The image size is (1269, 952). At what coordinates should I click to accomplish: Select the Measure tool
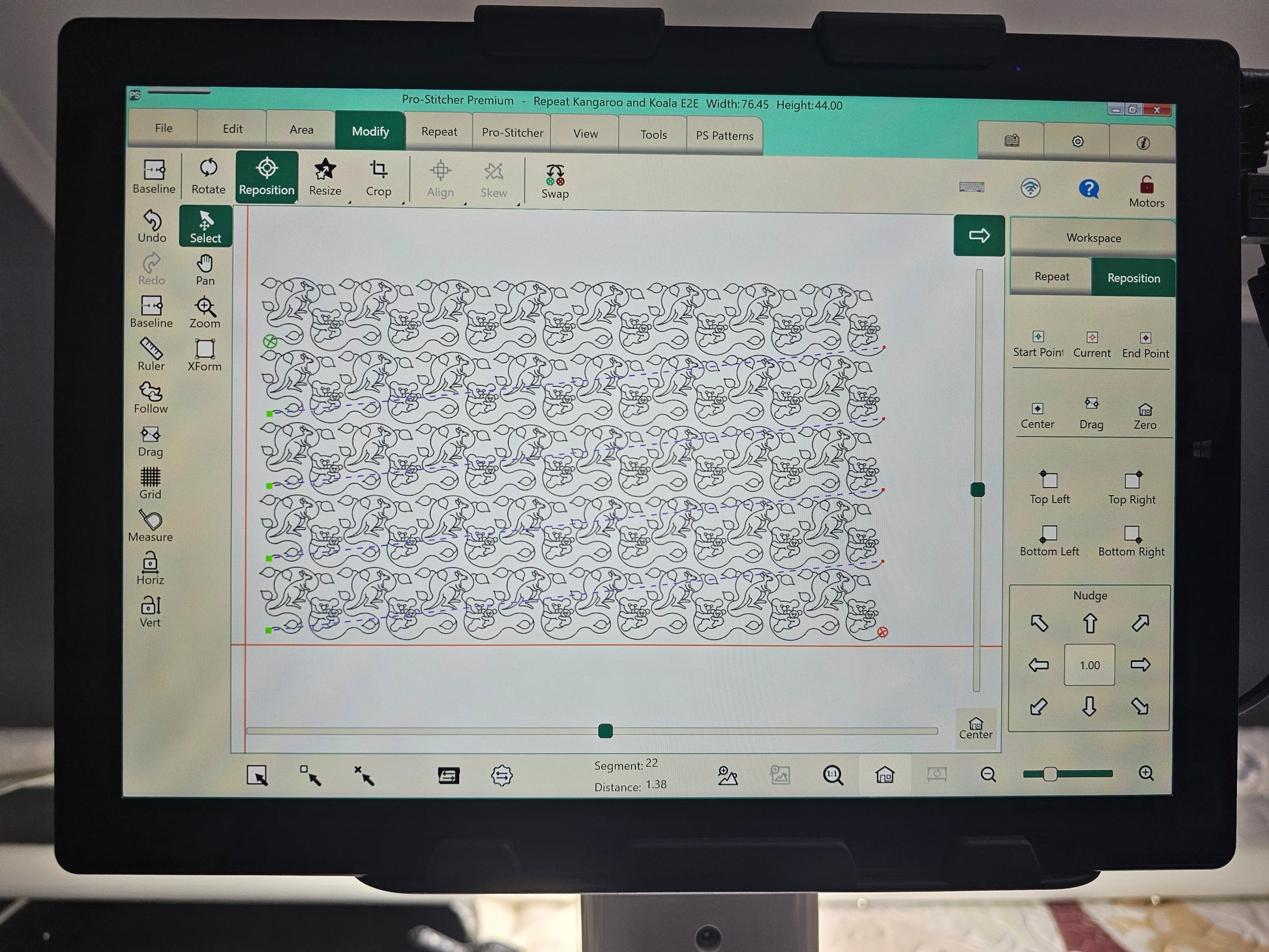[x=151, y=526]
